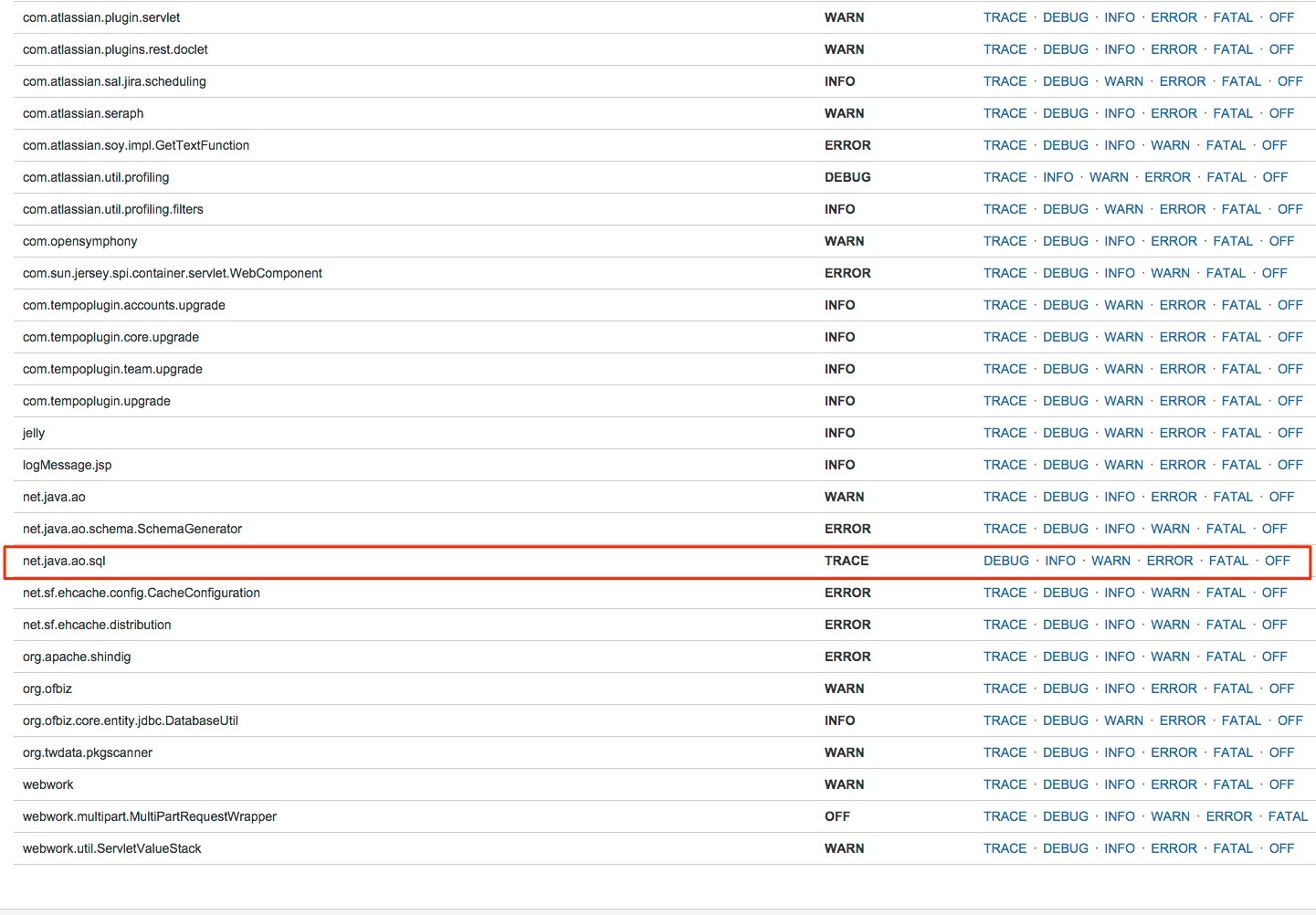Set net.java.ao.sql level to ERROR
This screenshot has height=915, width=1316.
tap(1170, 561)
